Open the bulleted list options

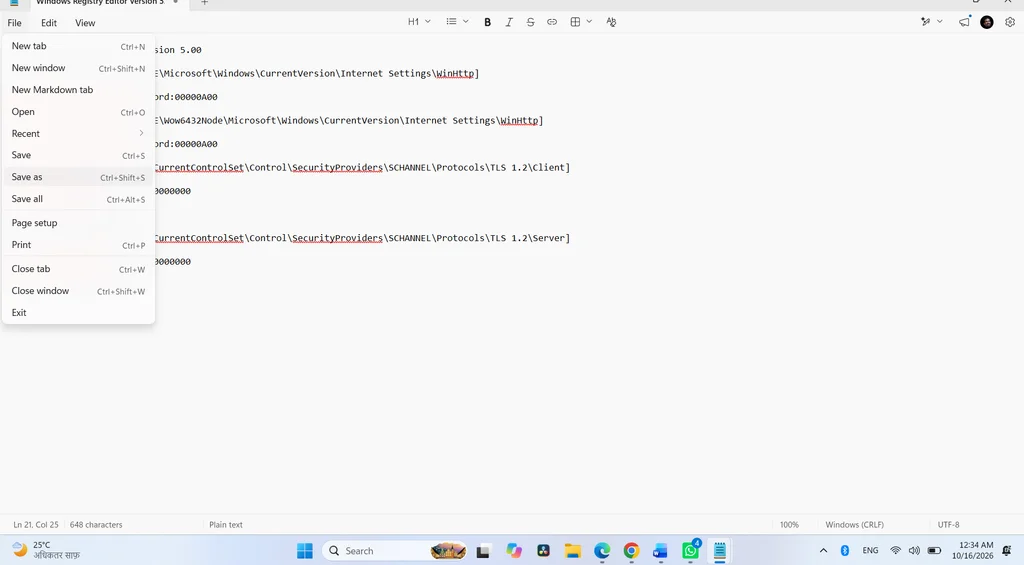[451, 22]
